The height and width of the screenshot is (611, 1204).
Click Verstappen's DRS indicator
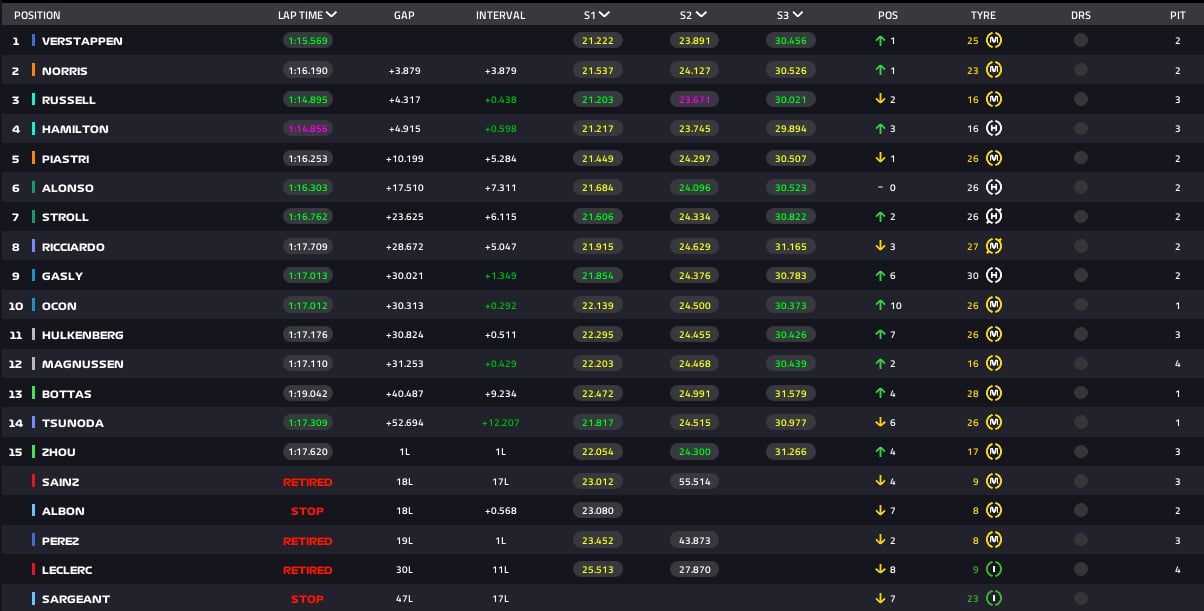(1081, 41)
